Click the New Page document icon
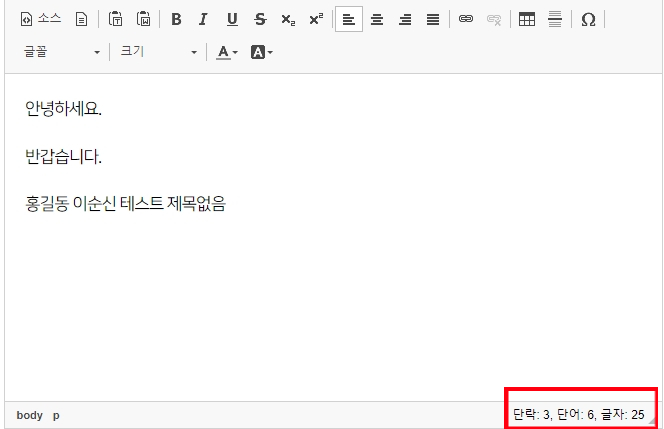Image resolution: width=664 pixels, height=429 pixels. pos(81,19)
